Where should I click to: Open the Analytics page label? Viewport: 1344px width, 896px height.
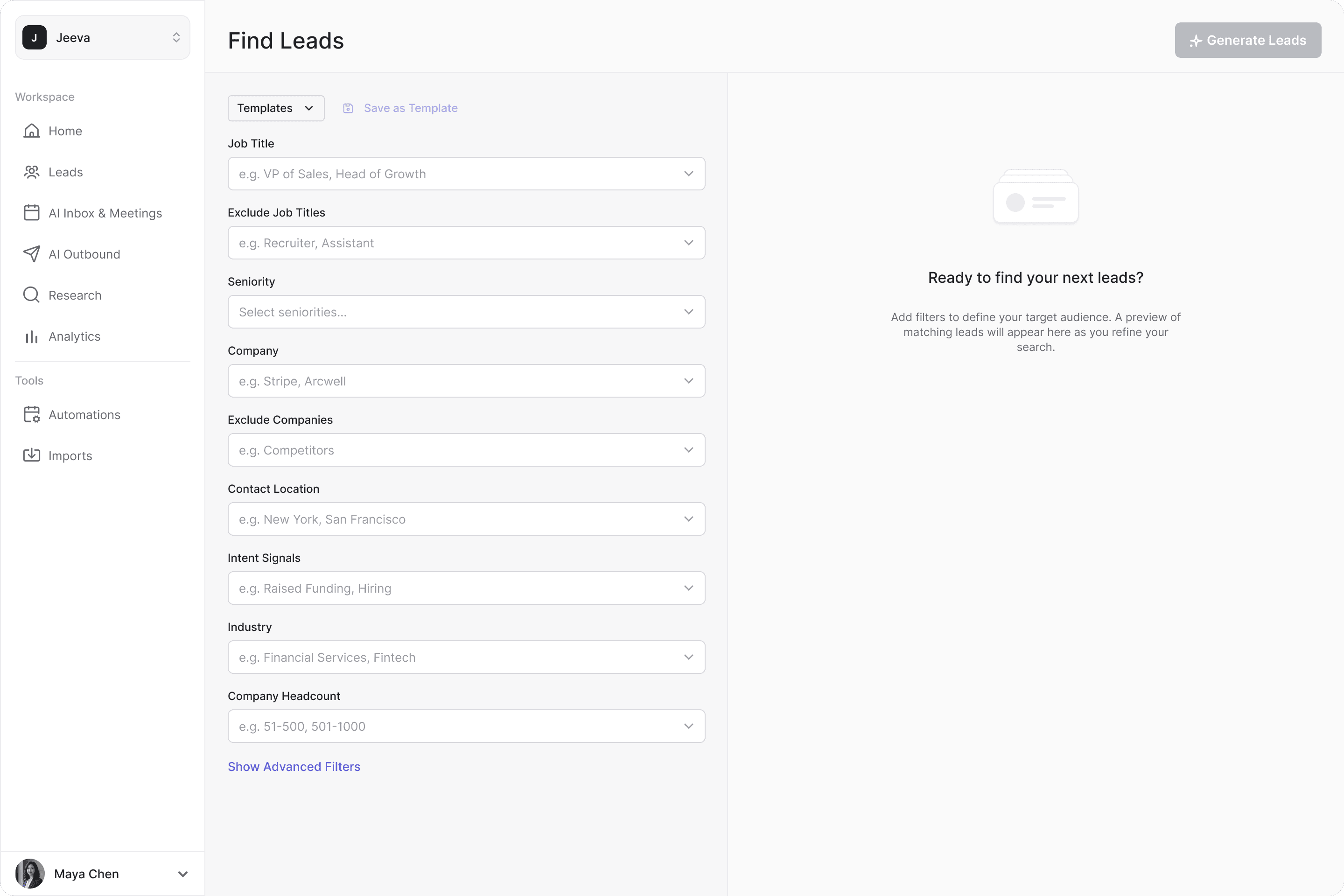(74, 336)
